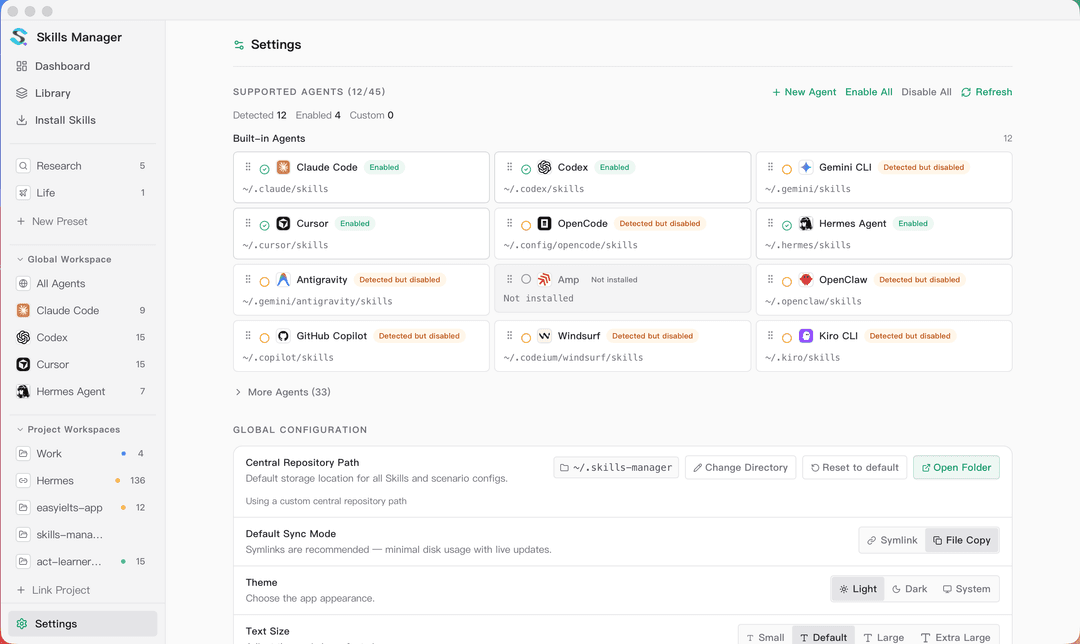This screenshot has width=1080, height=644.
Task: Click the GitHub Copilot logo icon
Action: 283,336
